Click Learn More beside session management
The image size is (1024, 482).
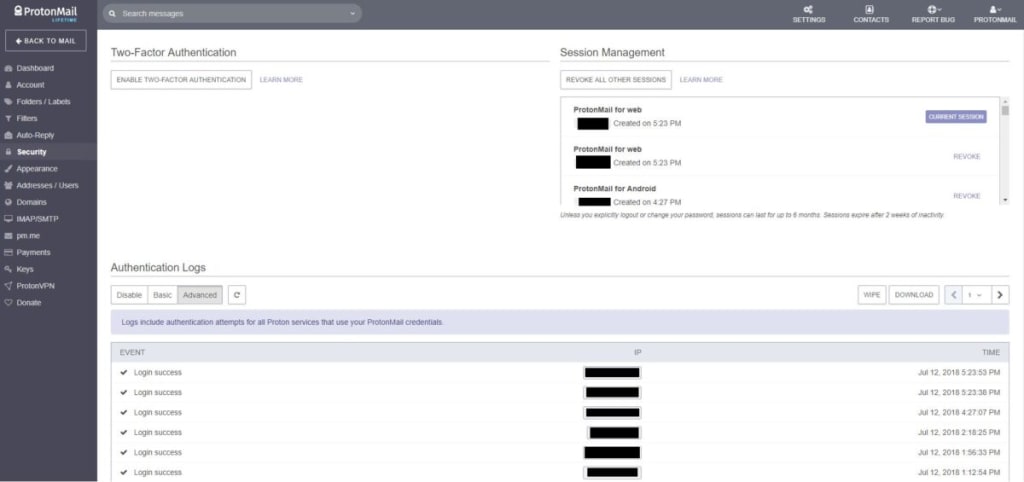(x=701, y=80)
